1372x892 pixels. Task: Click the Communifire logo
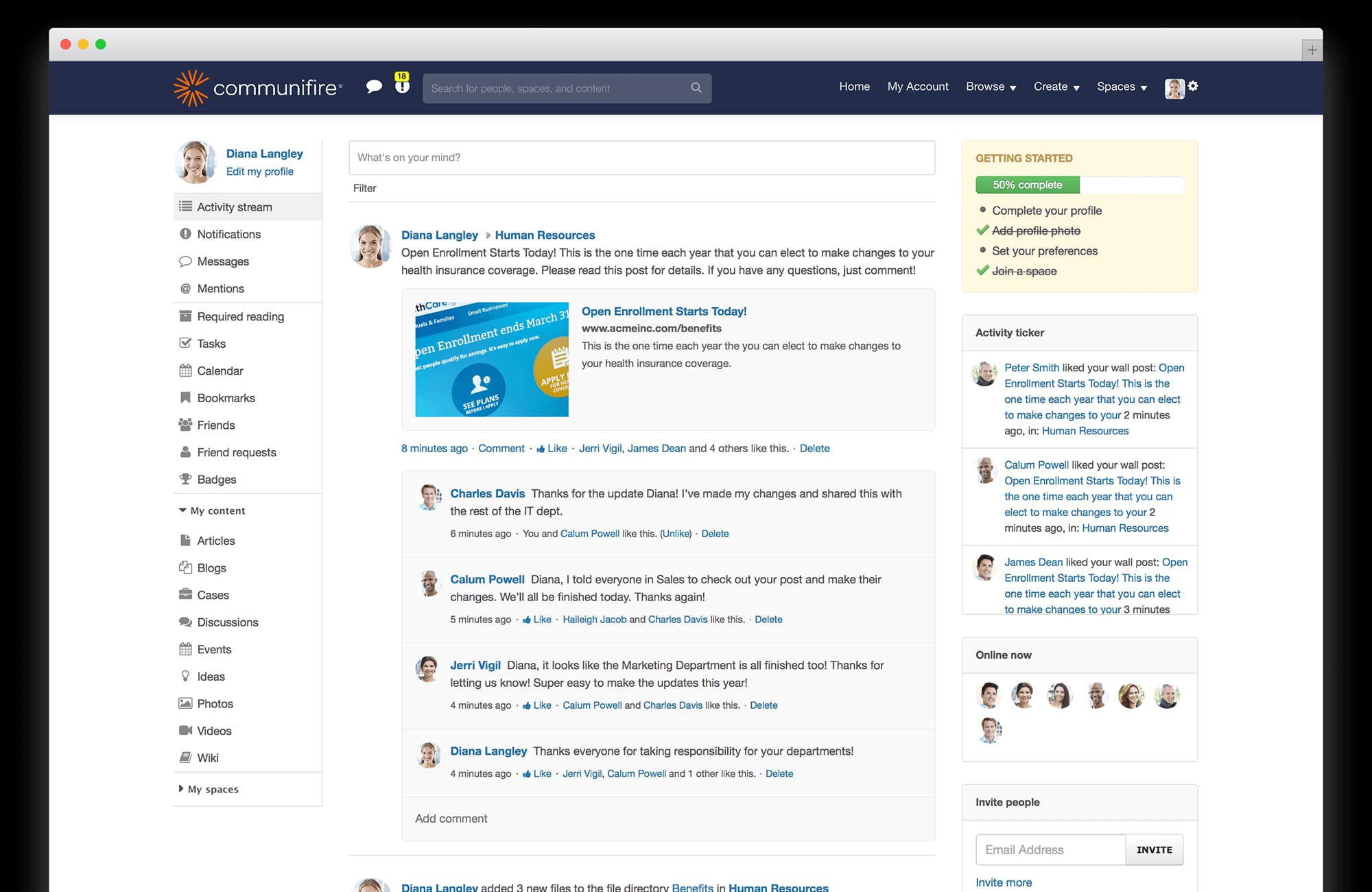(258, 88)
